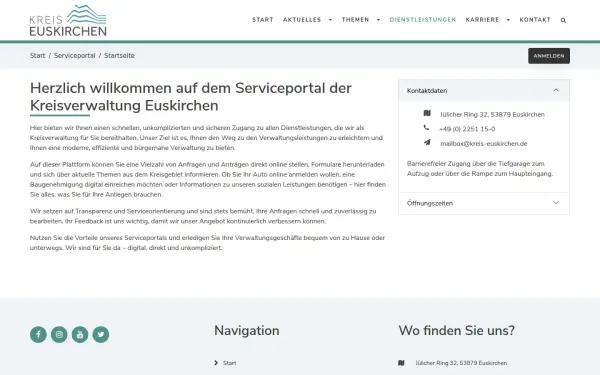600x375 pixels.
Task: Open the KONTAKT menu item
Action: click(x=535, y=20)
